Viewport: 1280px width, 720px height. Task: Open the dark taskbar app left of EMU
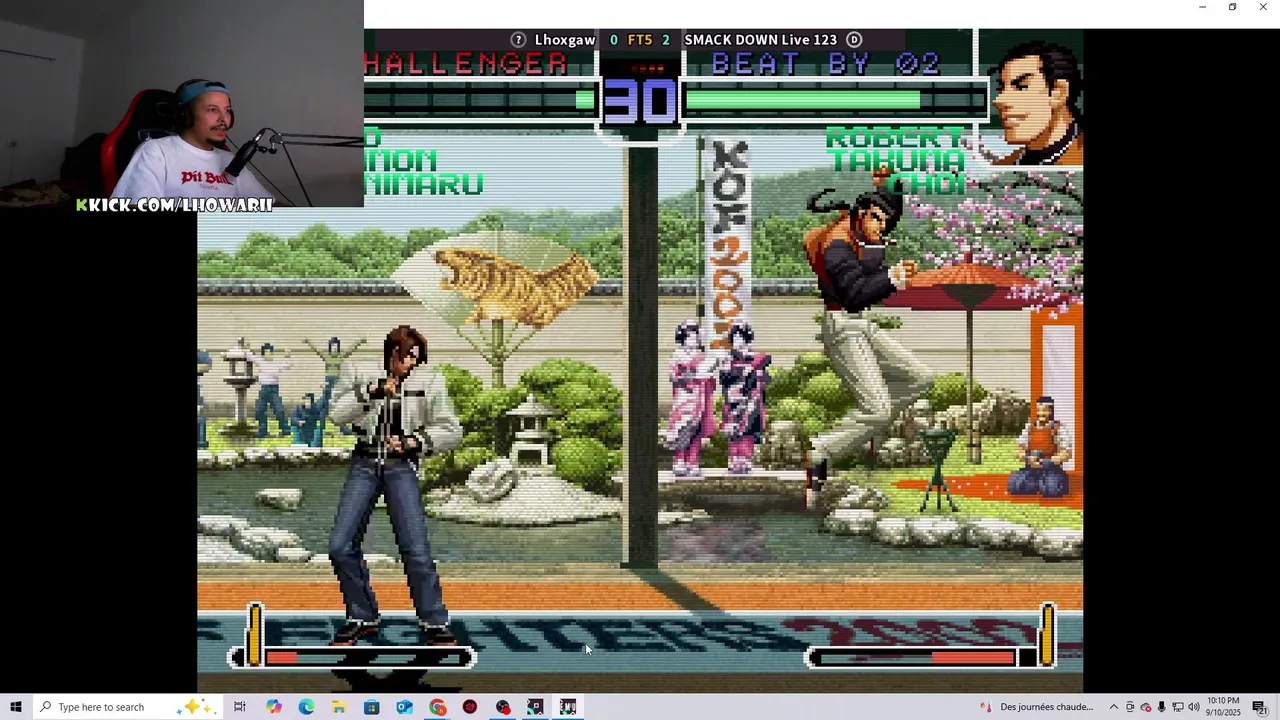(535, 707)
